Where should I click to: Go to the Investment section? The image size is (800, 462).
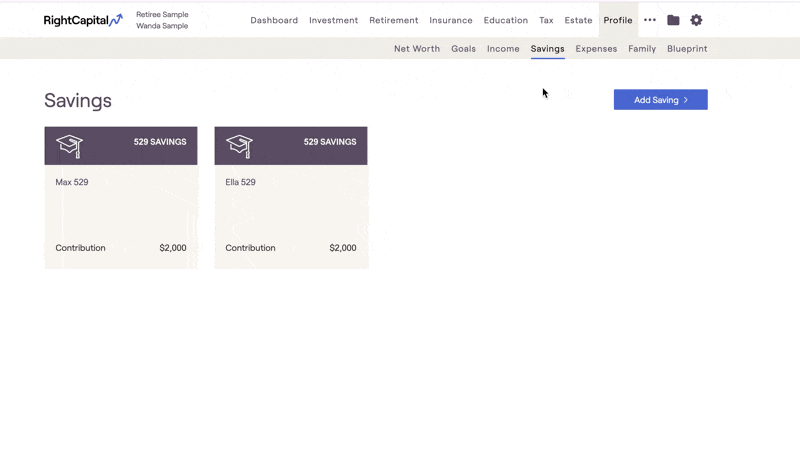[x=333, y=20]
